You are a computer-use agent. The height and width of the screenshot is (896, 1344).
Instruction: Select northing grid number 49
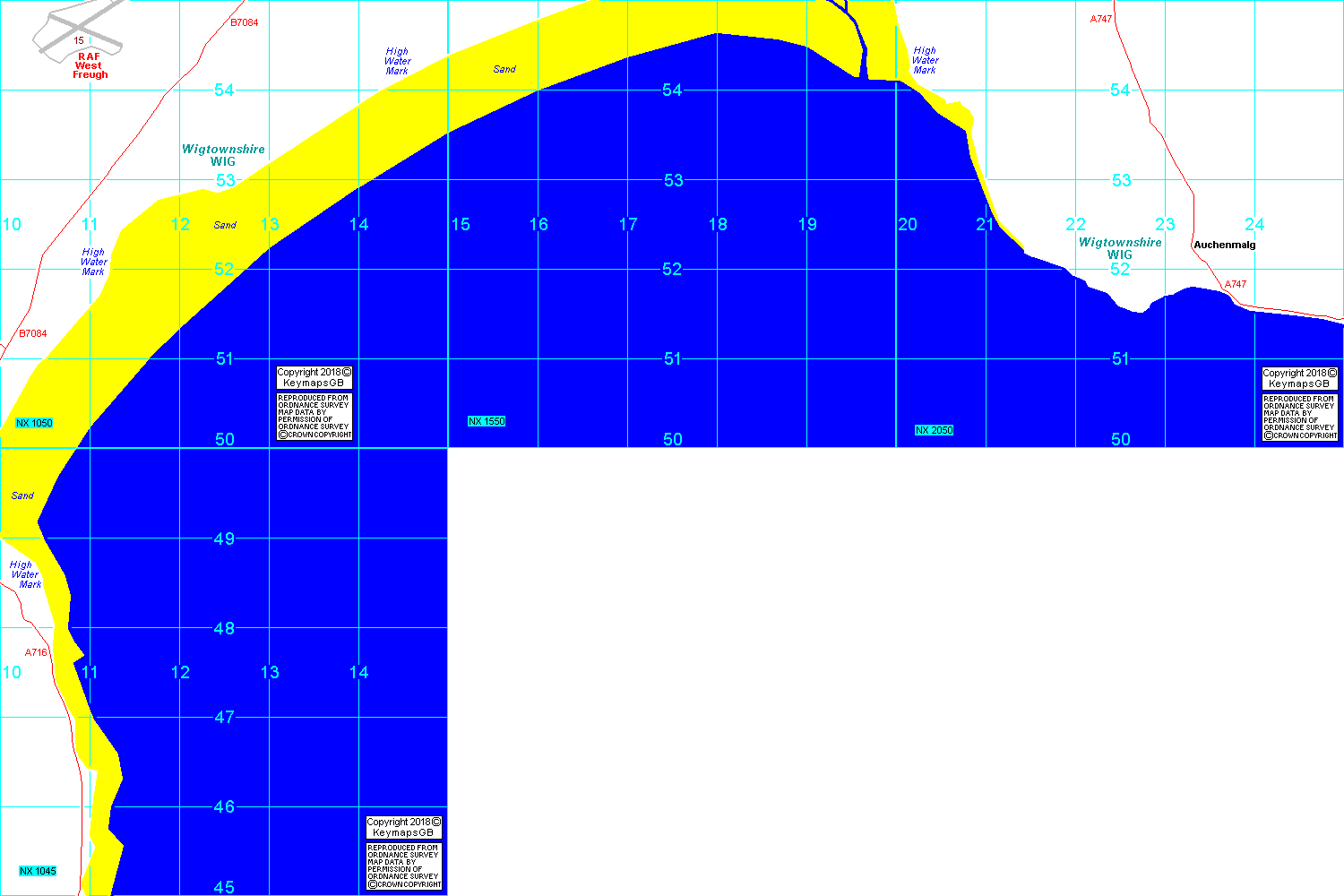click(224, 538)
